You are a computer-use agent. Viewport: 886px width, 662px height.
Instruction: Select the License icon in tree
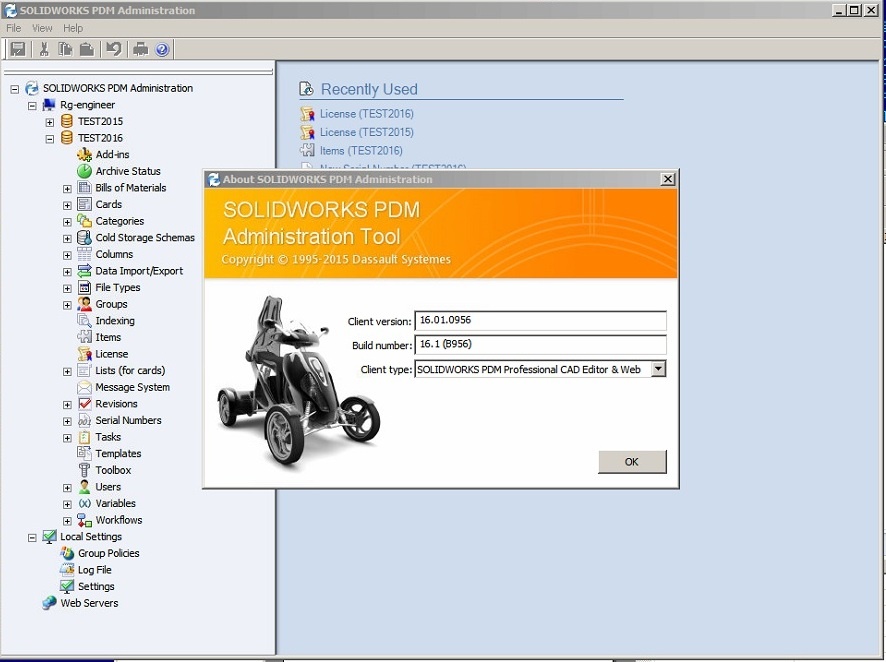tap(84, 354)
